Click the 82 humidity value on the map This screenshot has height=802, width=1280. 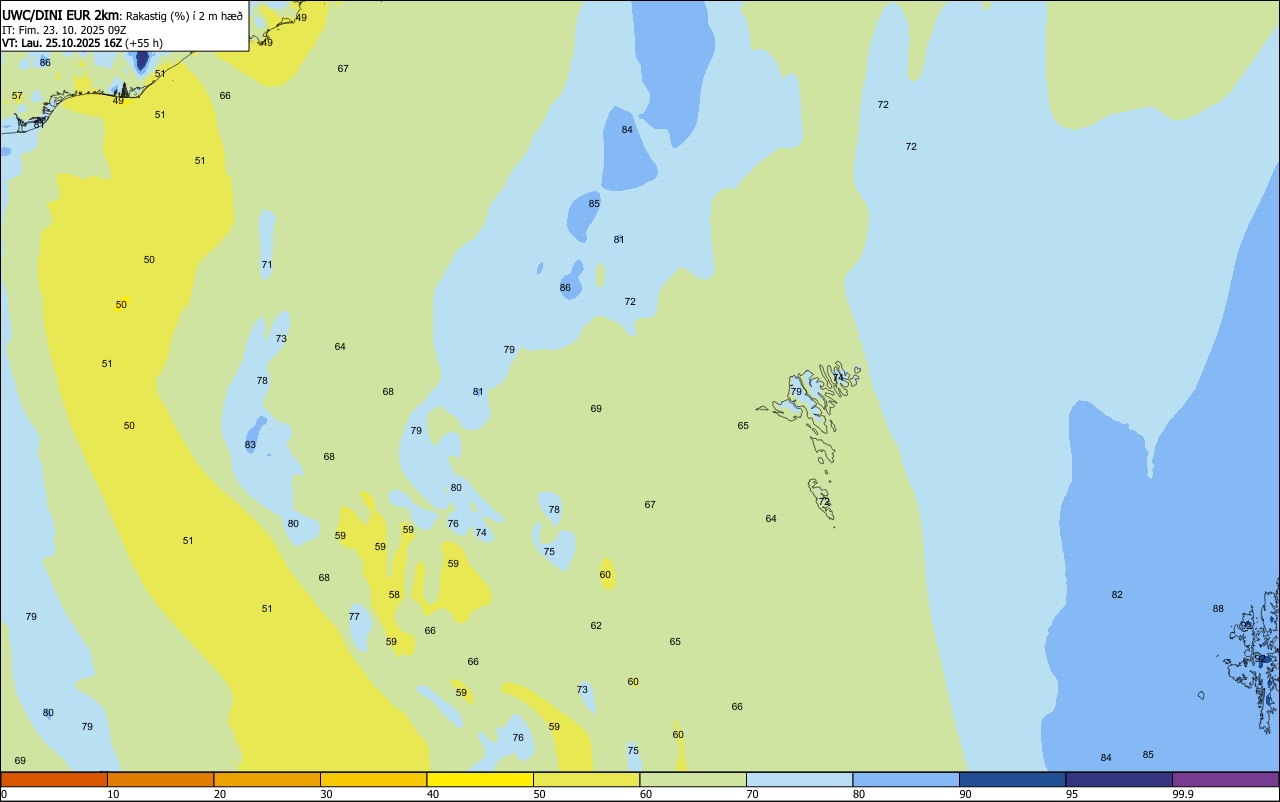tap(1117, 595)
